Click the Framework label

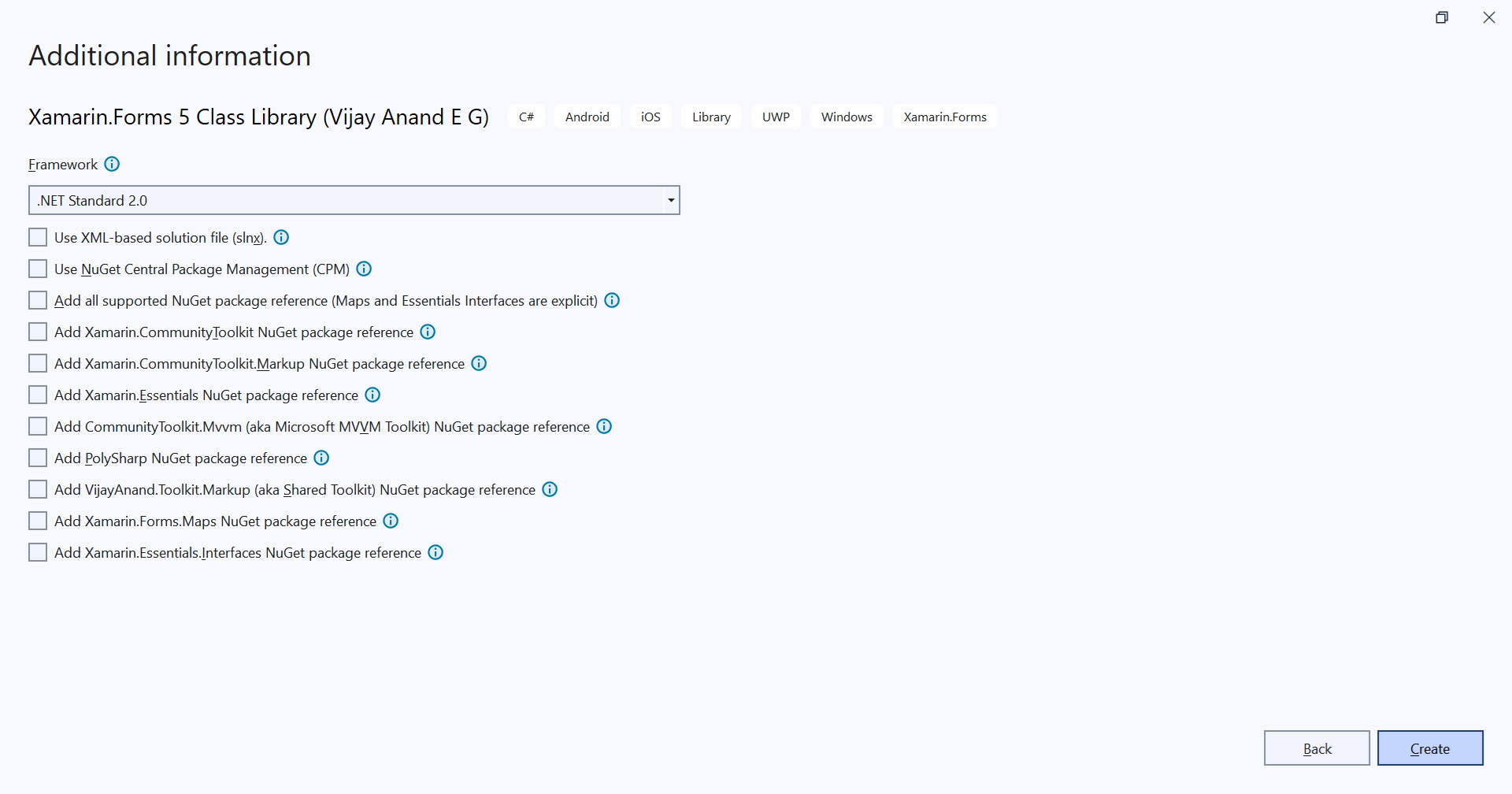pyautogui.click(x=63, y=165)
